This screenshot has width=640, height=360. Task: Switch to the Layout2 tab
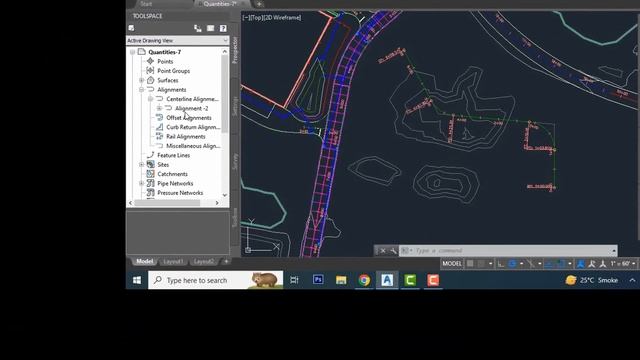click(204, 261)
